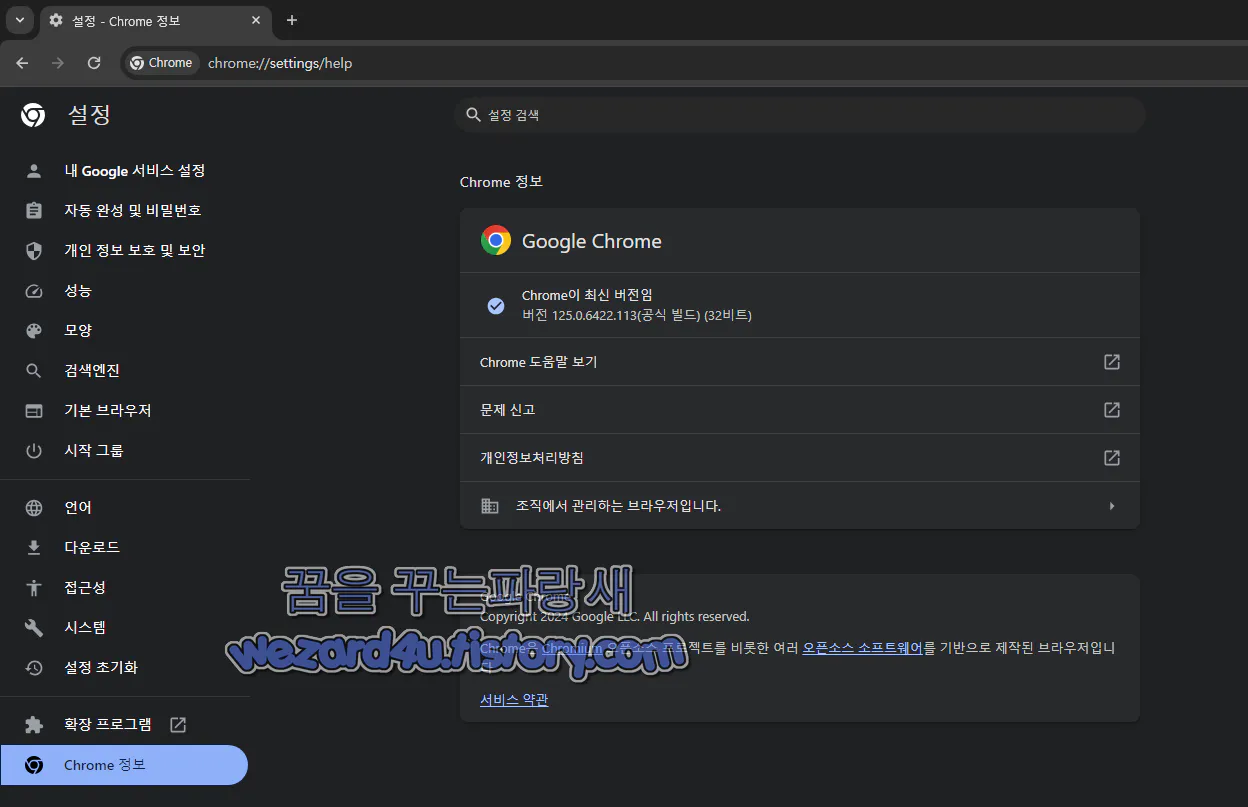Viewport: 1248px width, 807px height.
Task: Click the Copyright 2024 Google LLC text
Action: pyautogui.click(x=614, y=617)
